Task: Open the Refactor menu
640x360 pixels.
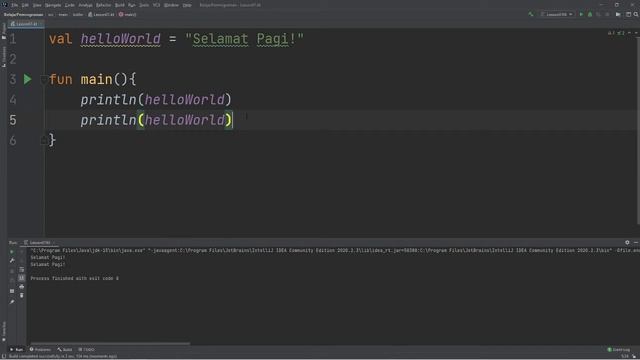Action: pyautogui.click(x=103, y=5)
